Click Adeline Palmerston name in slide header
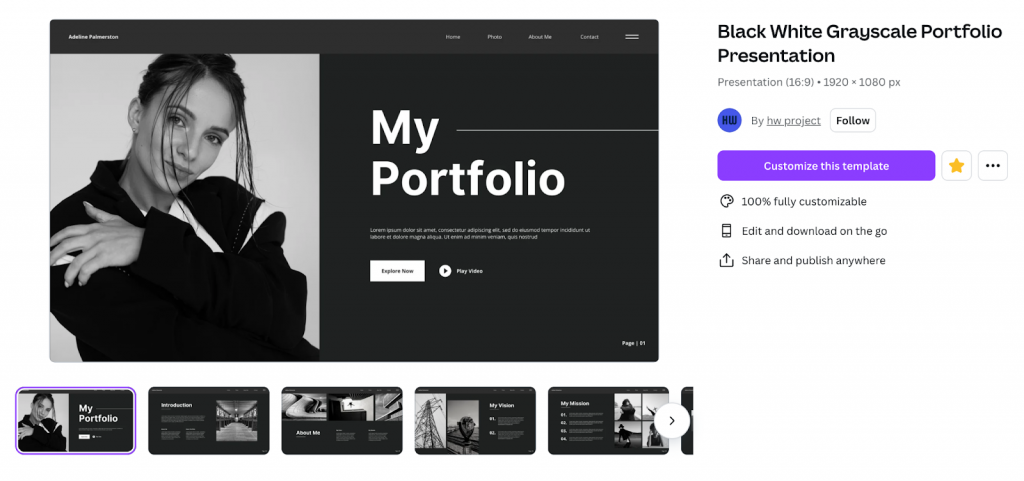 pos(93,37)
